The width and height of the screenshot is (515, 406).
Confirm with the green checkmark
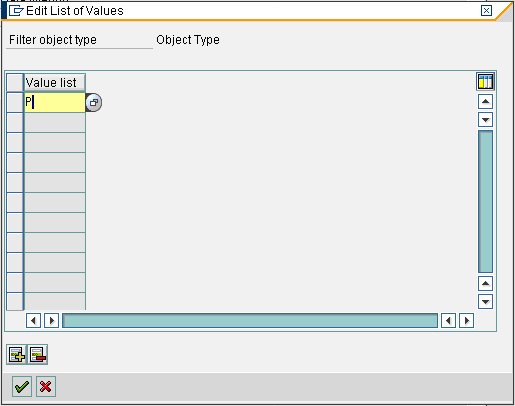pyautogui.click(x=22, y=387)
